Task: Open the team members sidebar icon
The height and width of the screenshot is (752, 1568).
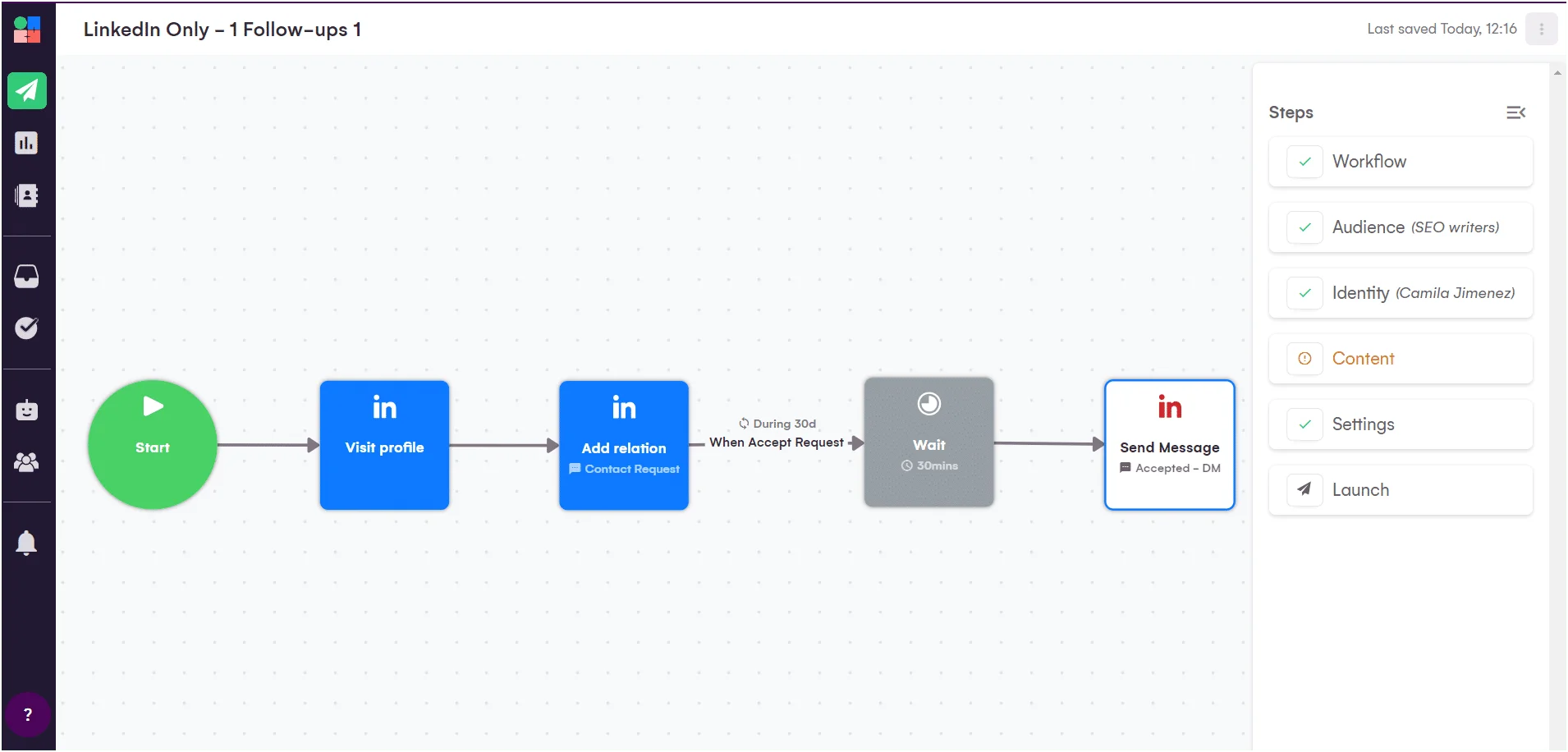Action: coord(27,462)
